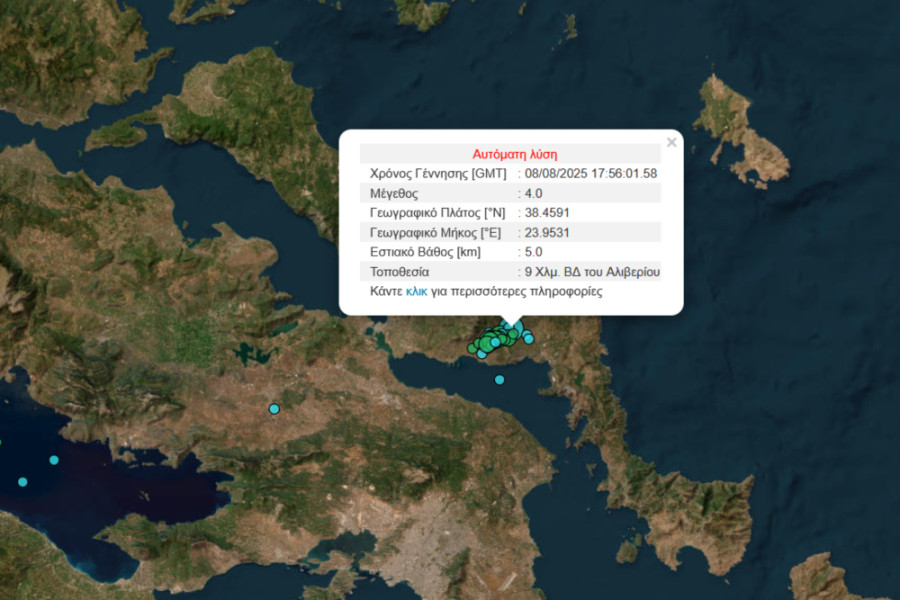Image resolution: width=900 pixels, height=600 pixels.
Task: Close the earthquake info popup
Action: coord(671,143)
